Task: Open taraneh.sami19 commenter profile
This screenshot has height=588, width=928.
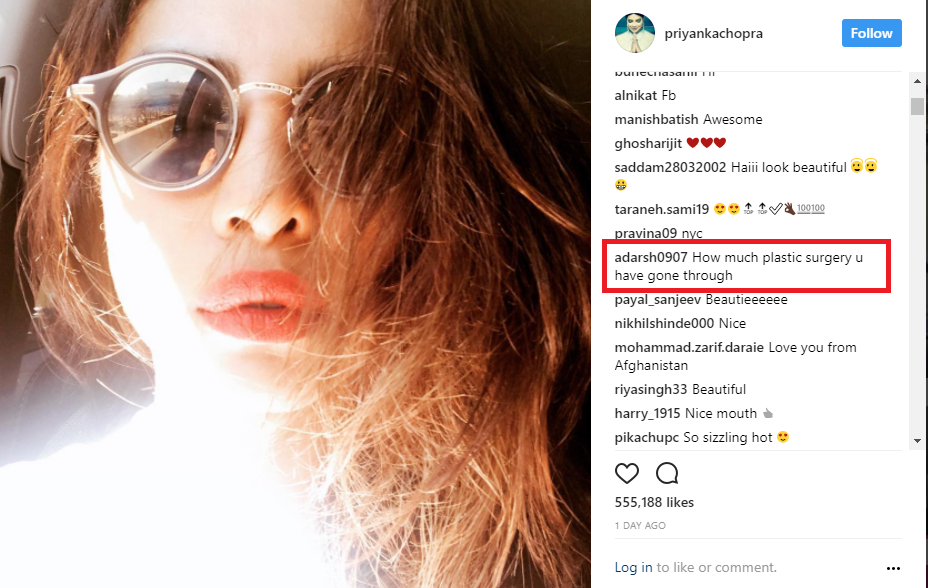Action: click(x=662, y=209)
